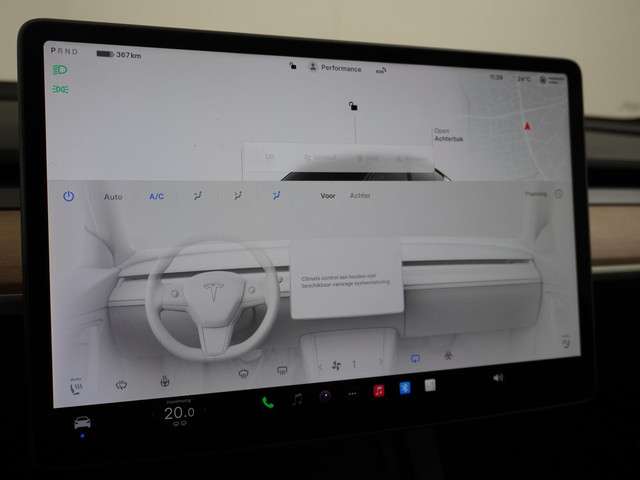This screenshot has width=640, height=480.
Task: Tap the 20.0 cabin temperature
Action: (x=179, y=413)
